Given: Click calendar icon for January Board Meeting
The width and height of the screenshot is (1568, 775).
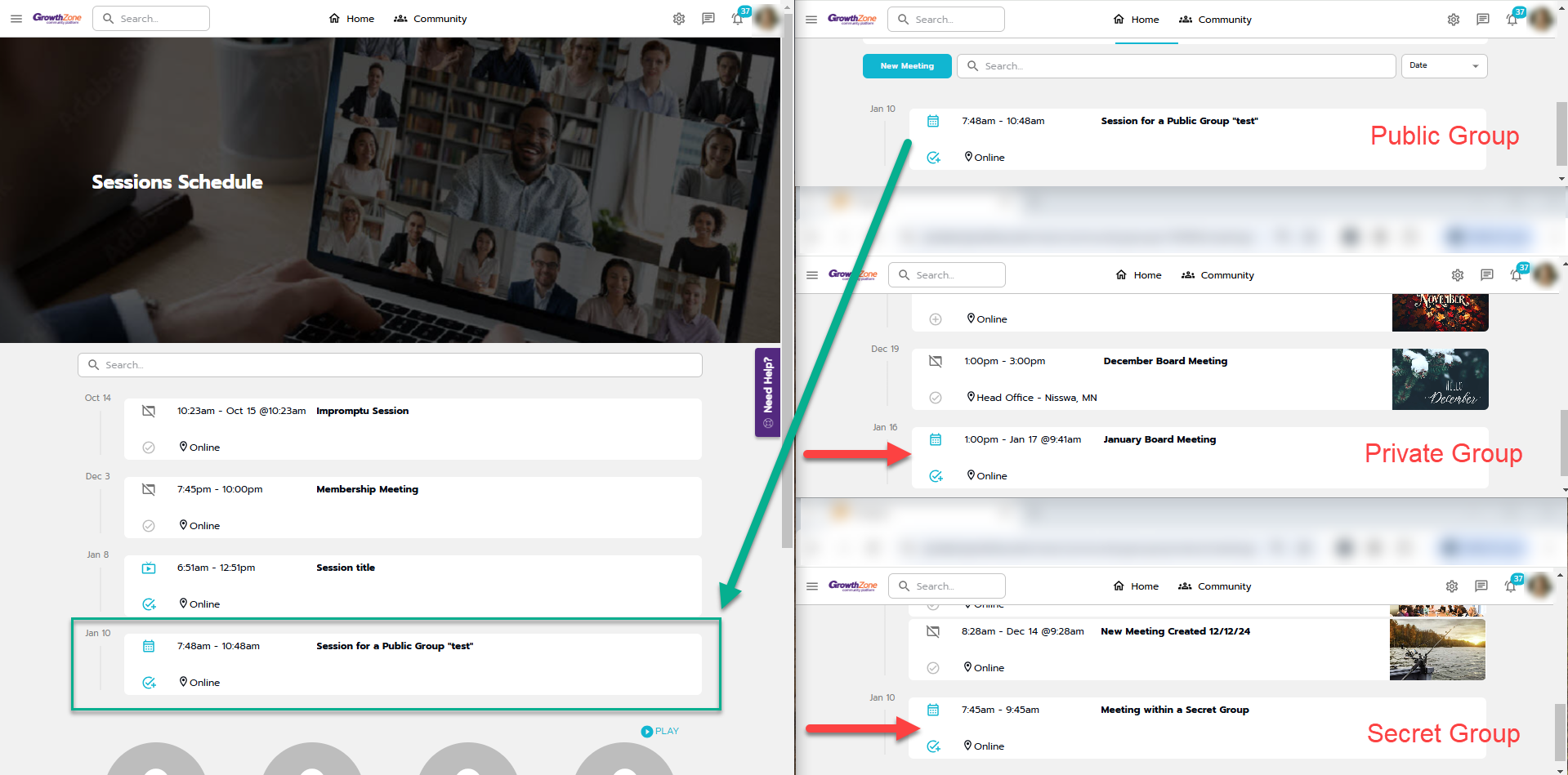Looking at the screenshot, I should [936, 439].
